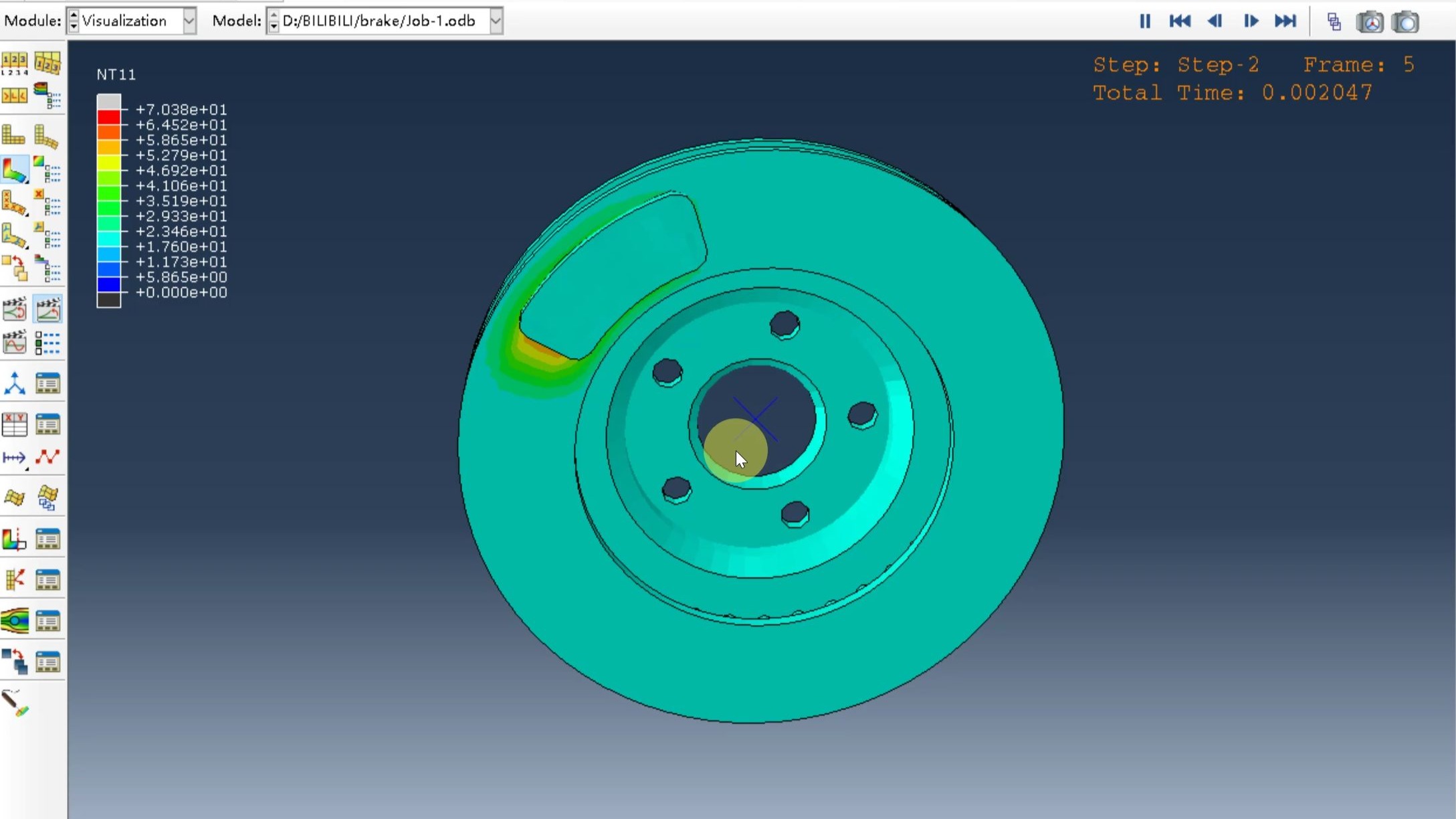Toggle Allow Multiple Plot States

[14, 269]
